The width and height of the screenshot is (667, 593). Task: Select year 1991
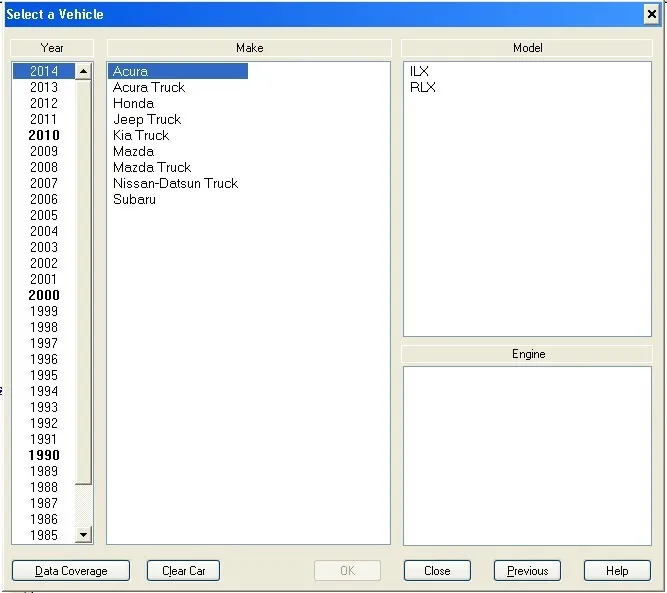point(44,439)
